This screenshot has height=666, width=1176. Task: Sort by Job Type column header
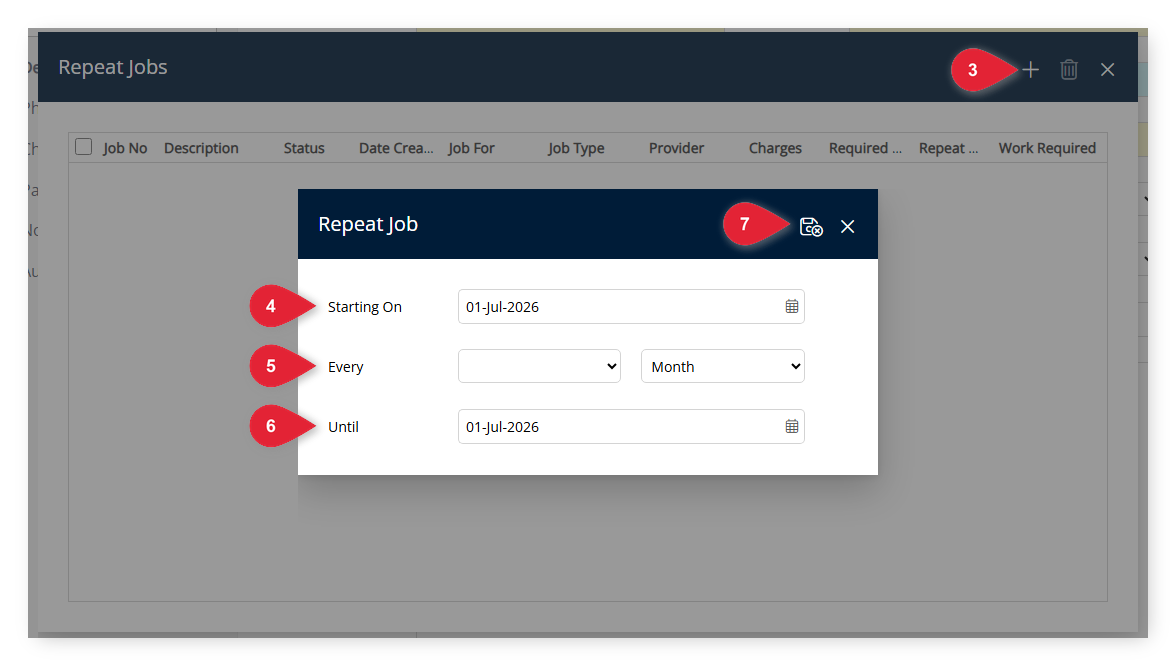pyautogui.click(x=576, y=148)
